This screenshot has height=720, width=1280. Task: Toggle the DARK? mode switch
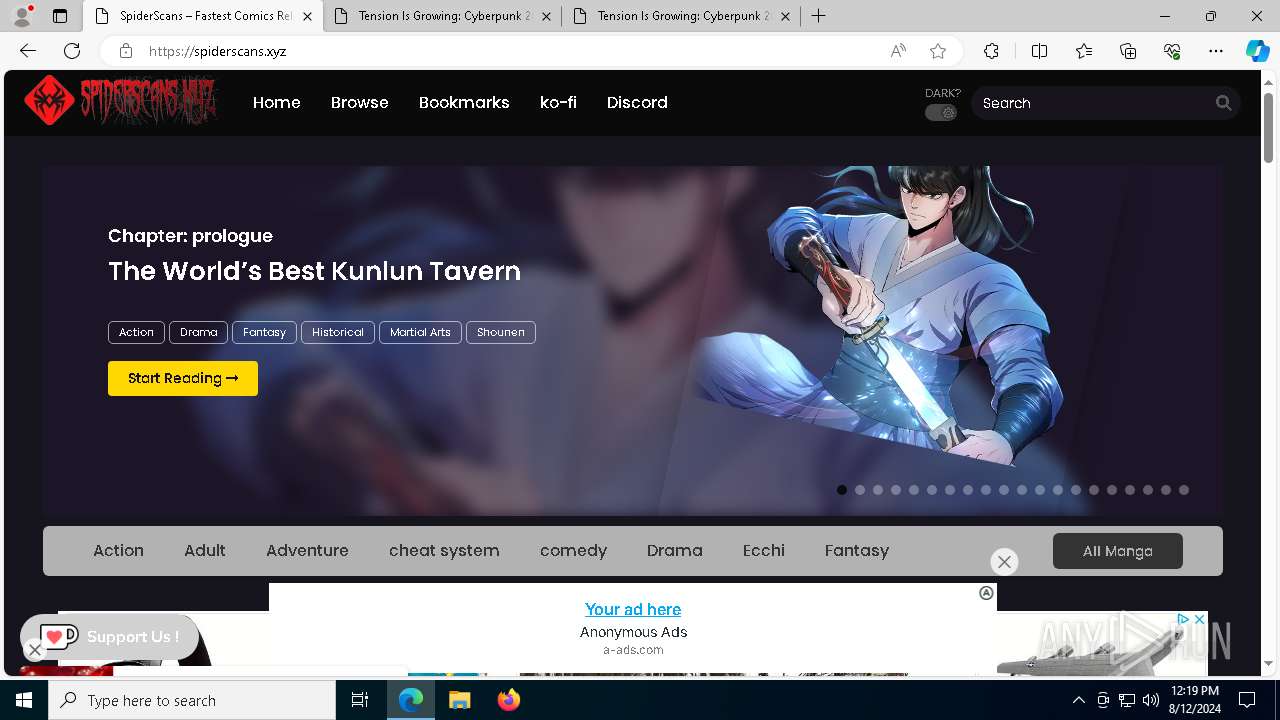coord(941,112)
